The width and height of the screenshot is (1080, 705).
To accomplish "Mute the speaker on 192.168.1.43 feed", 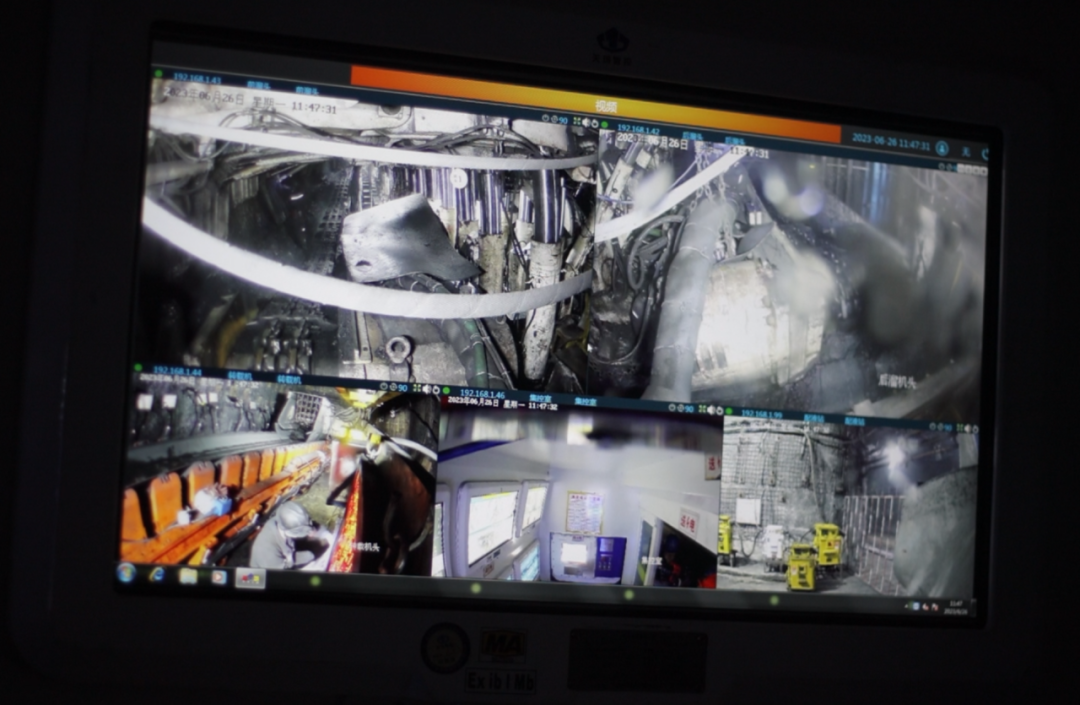I will click(587, 122).
